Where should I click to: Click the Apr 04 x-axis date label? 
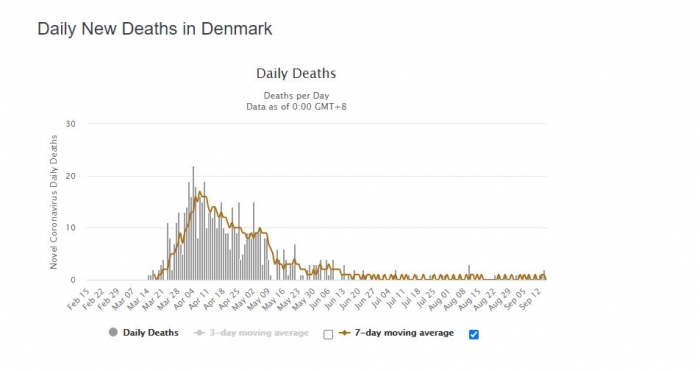click(184, 299)
